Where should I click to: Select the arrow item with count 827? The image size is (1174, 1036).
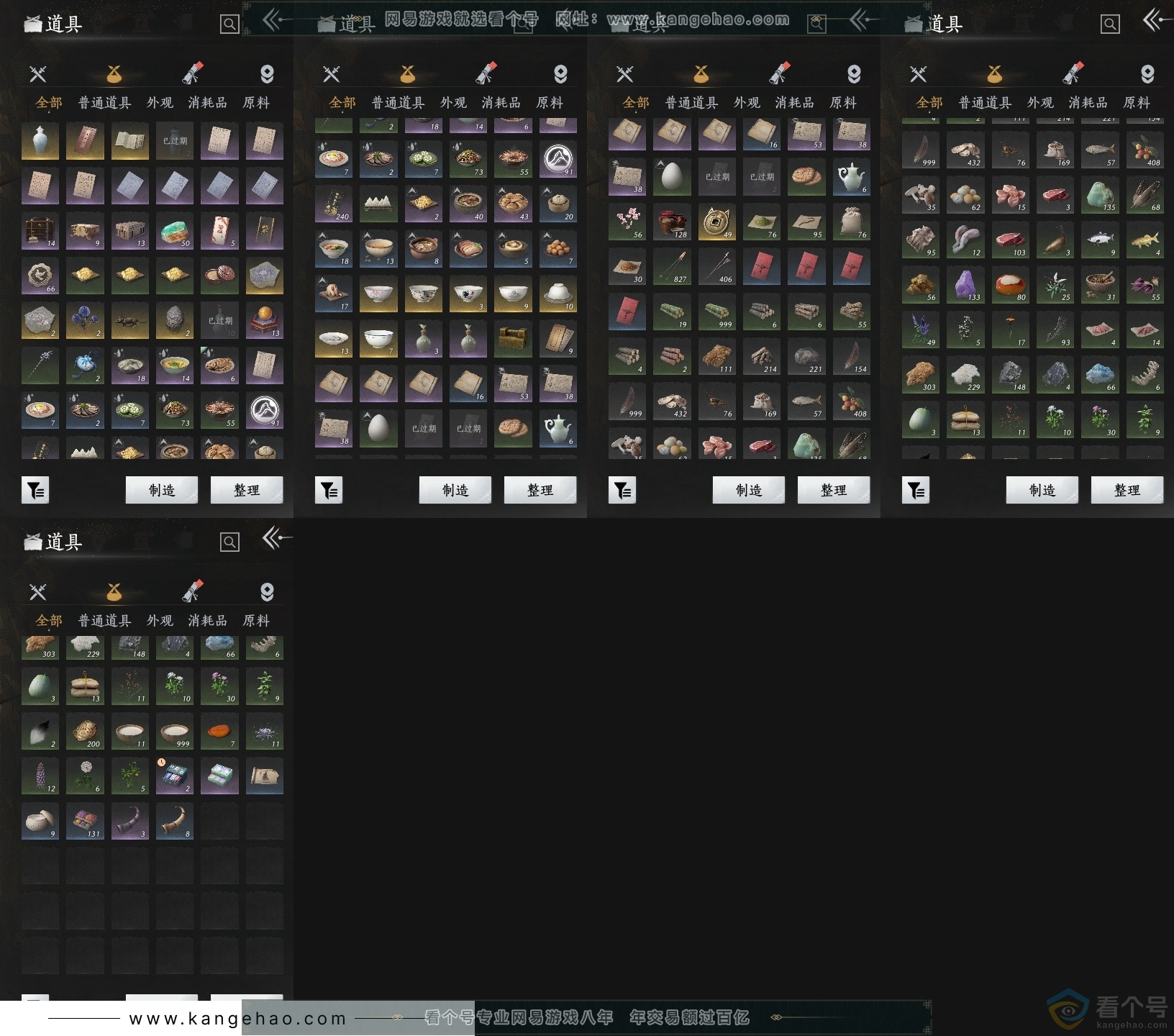672,267
